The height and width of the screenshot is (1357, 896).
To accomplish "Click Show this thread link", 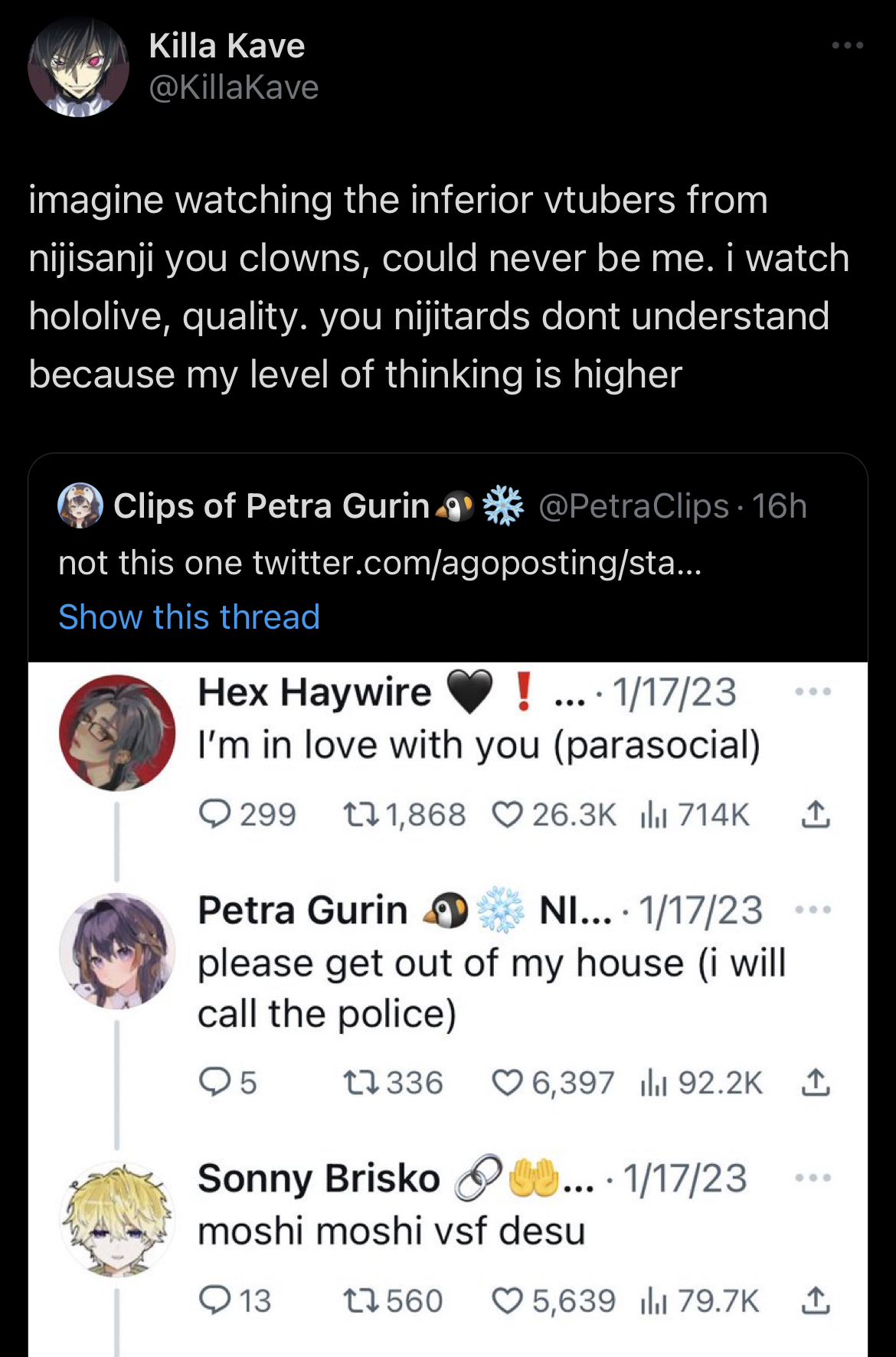I will 189,616.
